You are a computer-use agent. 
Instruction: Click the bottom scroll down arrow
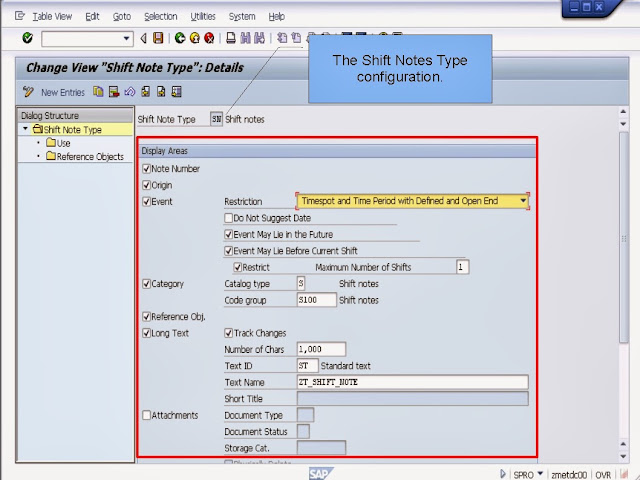623,456
